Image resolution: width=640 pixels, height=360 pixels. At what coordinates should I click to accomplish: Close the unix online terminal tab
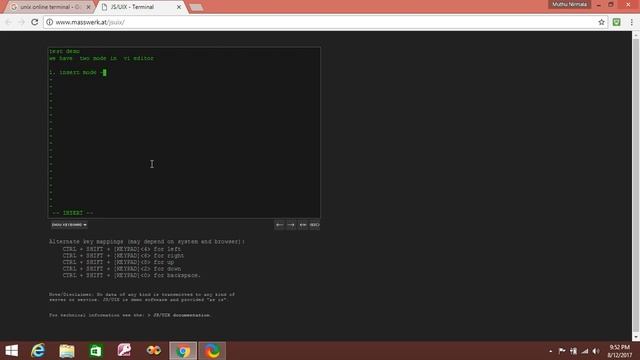coord(89,7)
